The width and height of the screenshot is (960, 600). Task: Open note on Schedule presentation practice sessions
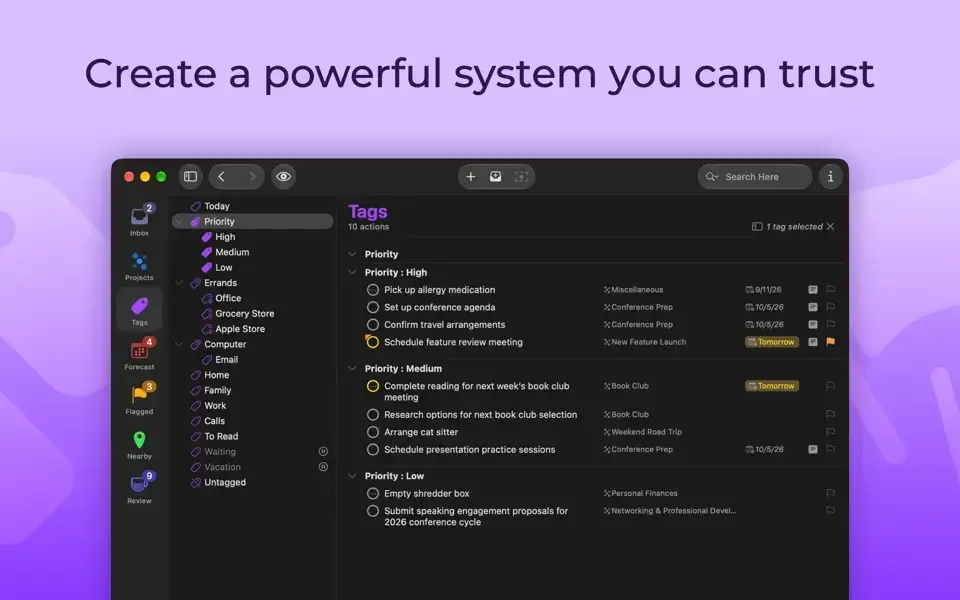coord(812,449)
